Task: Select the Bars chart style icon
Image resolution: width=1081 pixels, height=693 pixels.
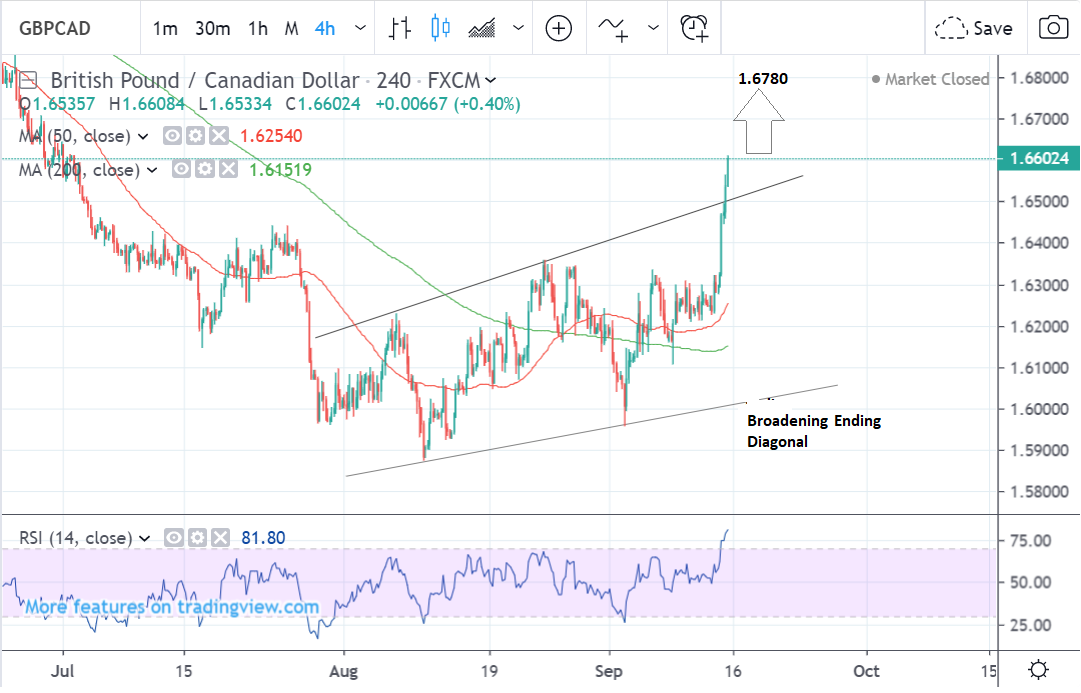Action: click(x=400, y=28)
